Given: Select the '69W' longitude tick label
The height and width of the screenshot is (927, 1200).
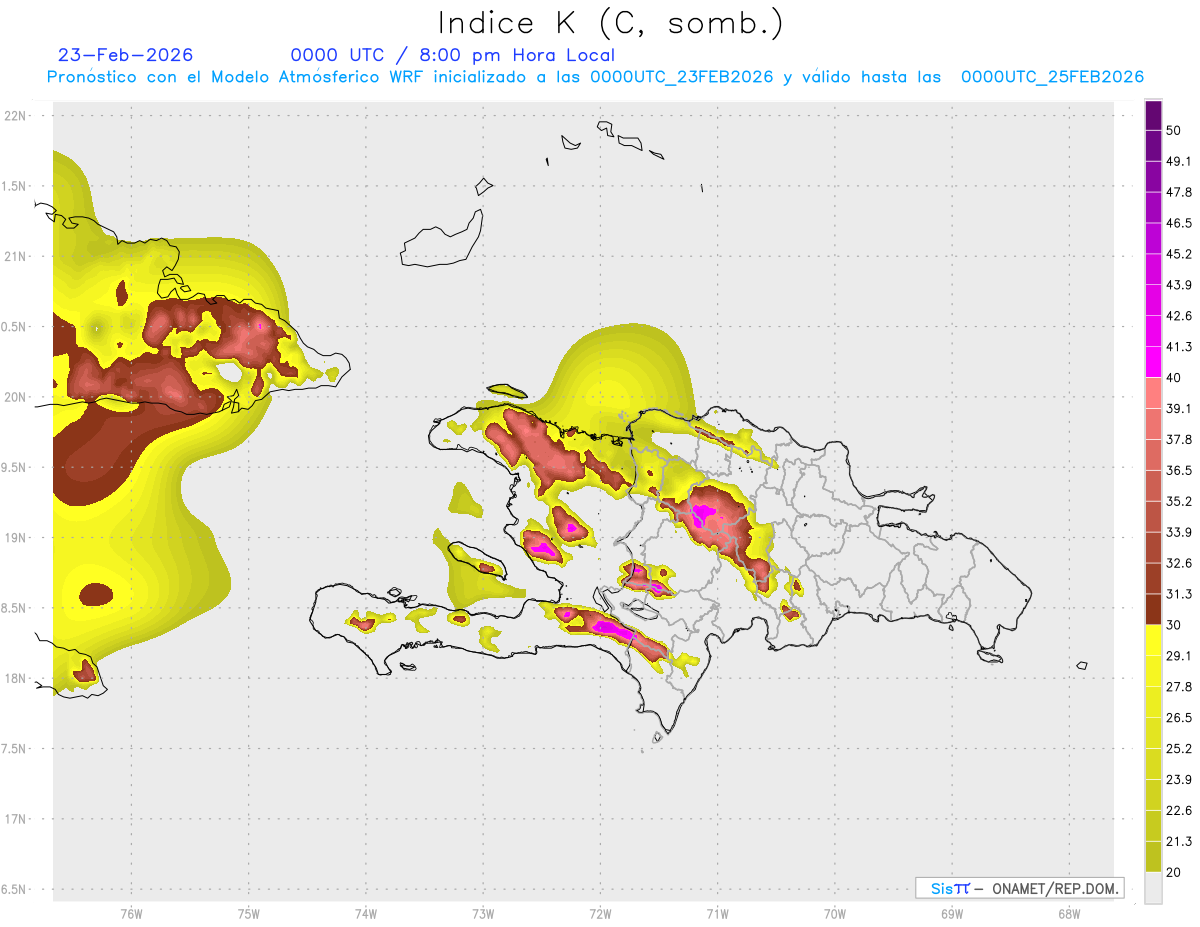Looking at the screenshot, I should 952,913.
